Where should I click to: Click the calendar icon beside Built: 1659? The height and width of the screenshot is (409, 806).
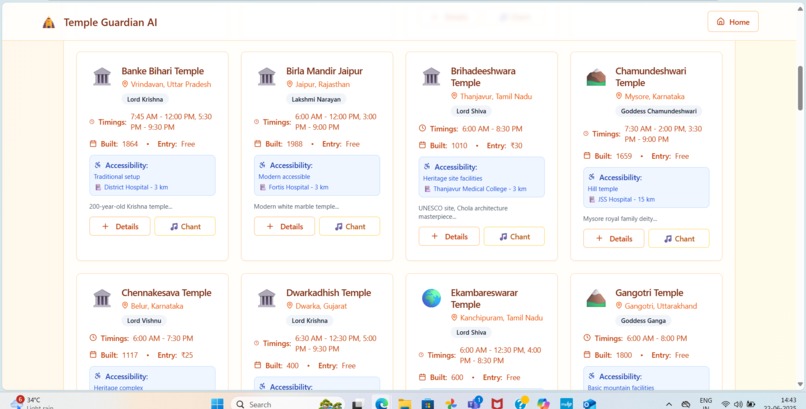click(x=587, y=156)
